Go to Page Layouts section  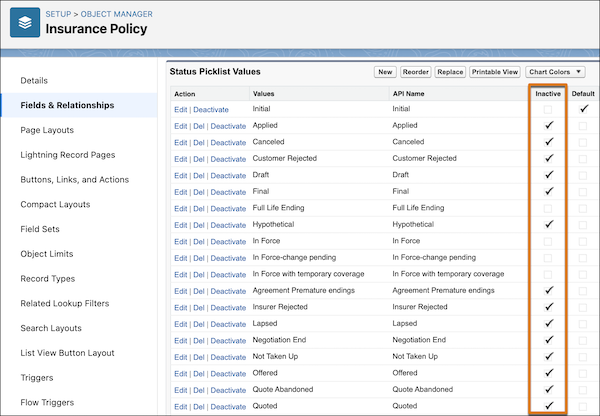pos(47,130)
